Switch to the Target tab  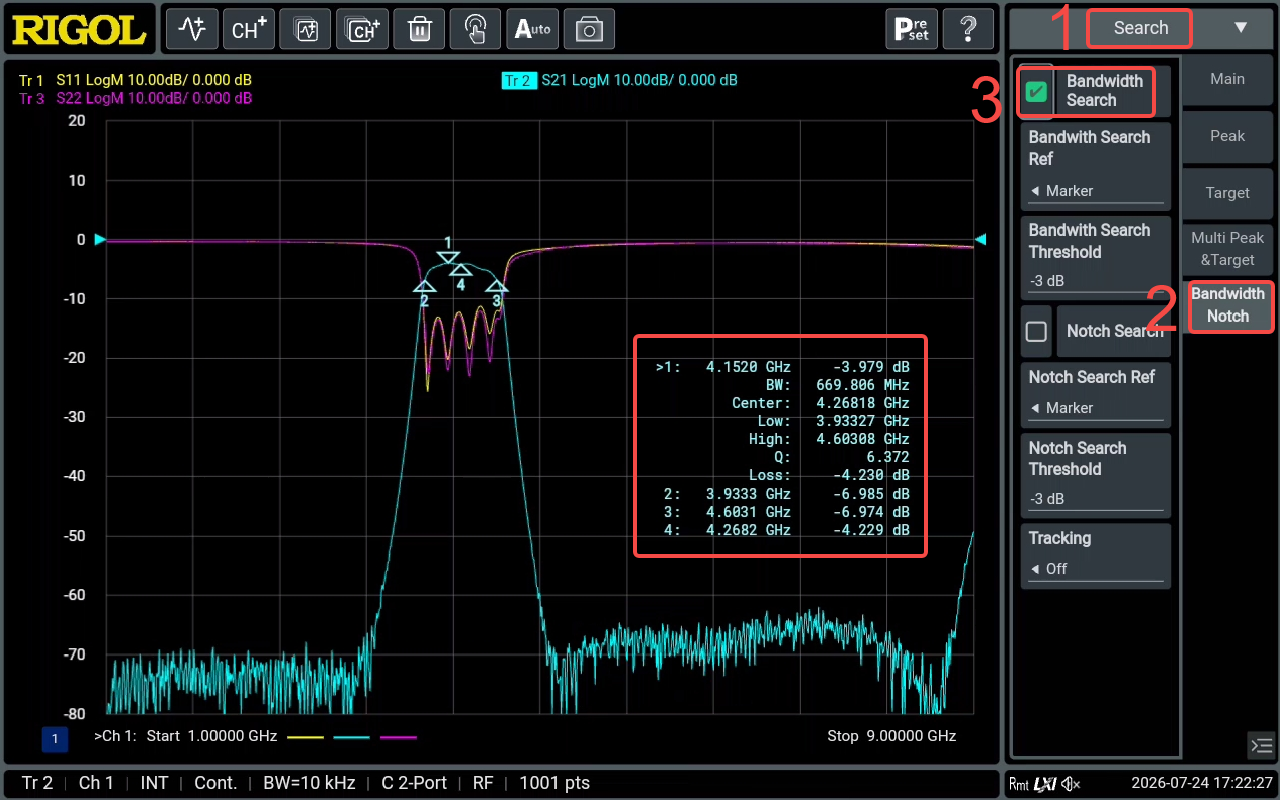(x=1228, y=193)
